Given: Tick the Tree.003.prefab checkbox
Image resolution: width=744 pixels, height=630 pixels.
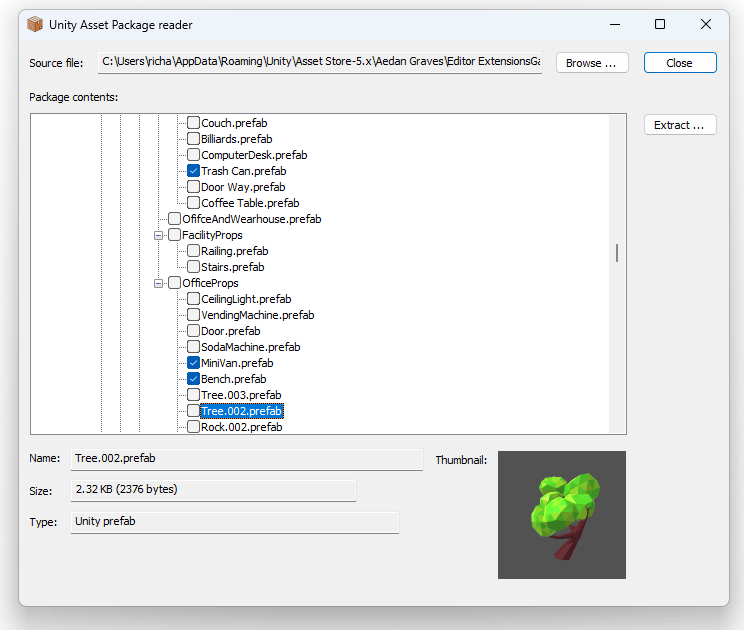Looking at the screenshot, I should click(193, 395).
